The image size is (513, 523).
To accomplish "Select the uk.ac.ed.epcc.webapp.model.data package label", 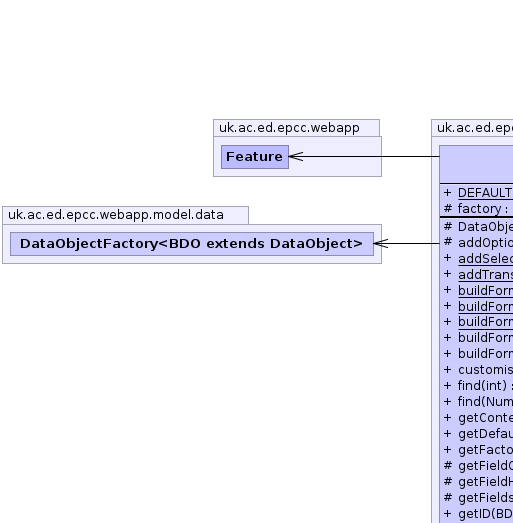I will coord(116,215).
